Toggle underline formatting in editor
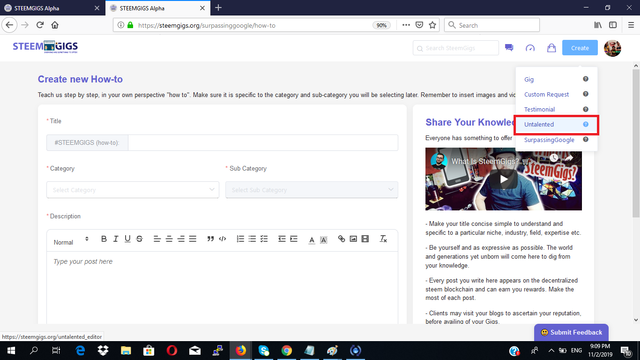 (127, 239)
